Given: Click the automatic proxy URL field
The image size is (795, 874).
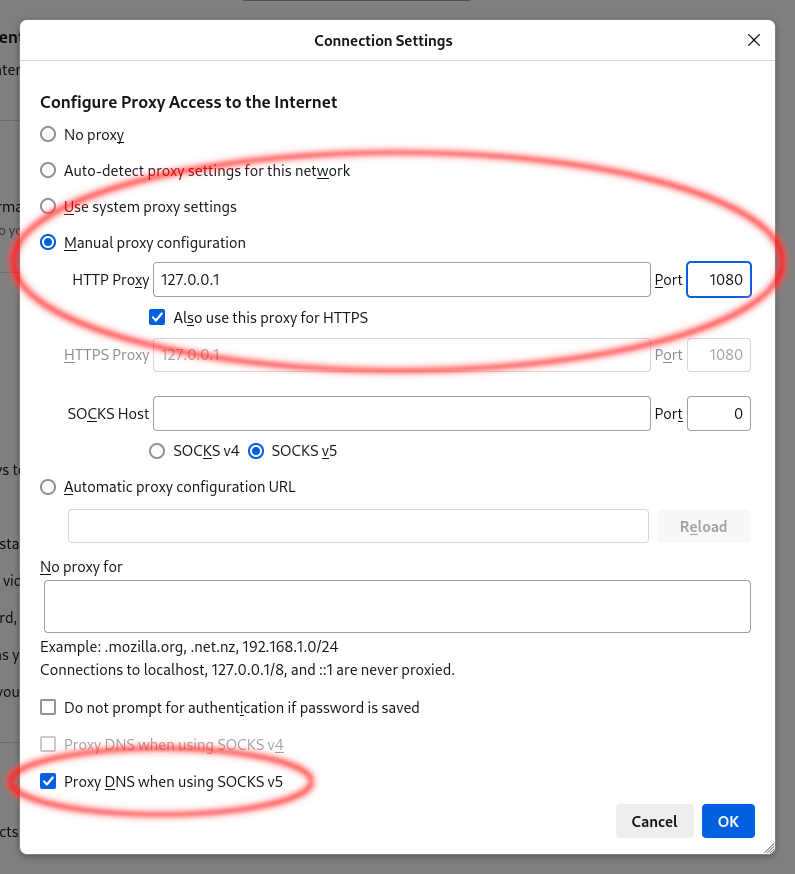Looking at the screenshot, I should point(358,526).
